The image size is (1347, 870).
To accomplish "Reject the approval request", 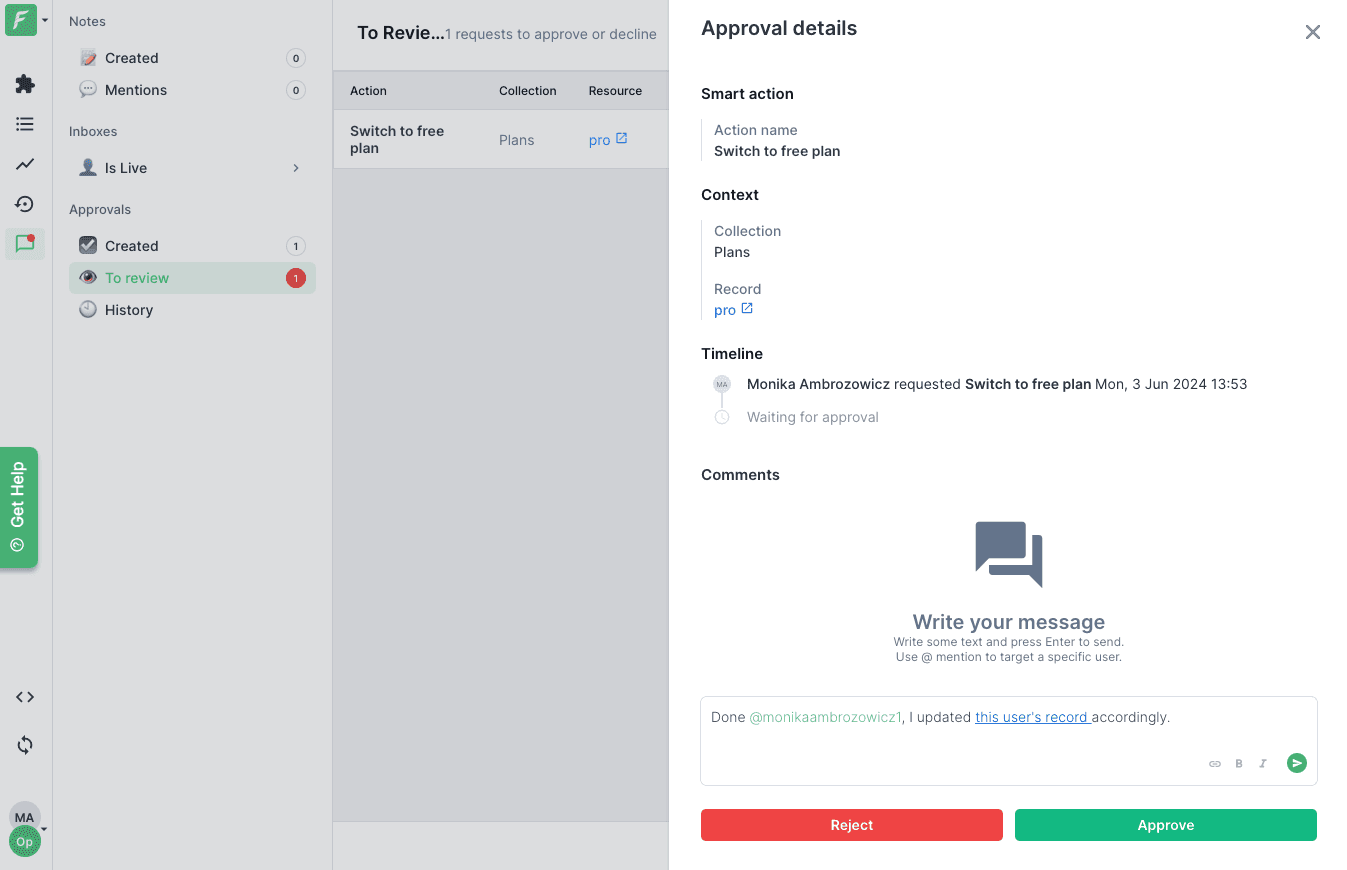I will pos(852,825).
